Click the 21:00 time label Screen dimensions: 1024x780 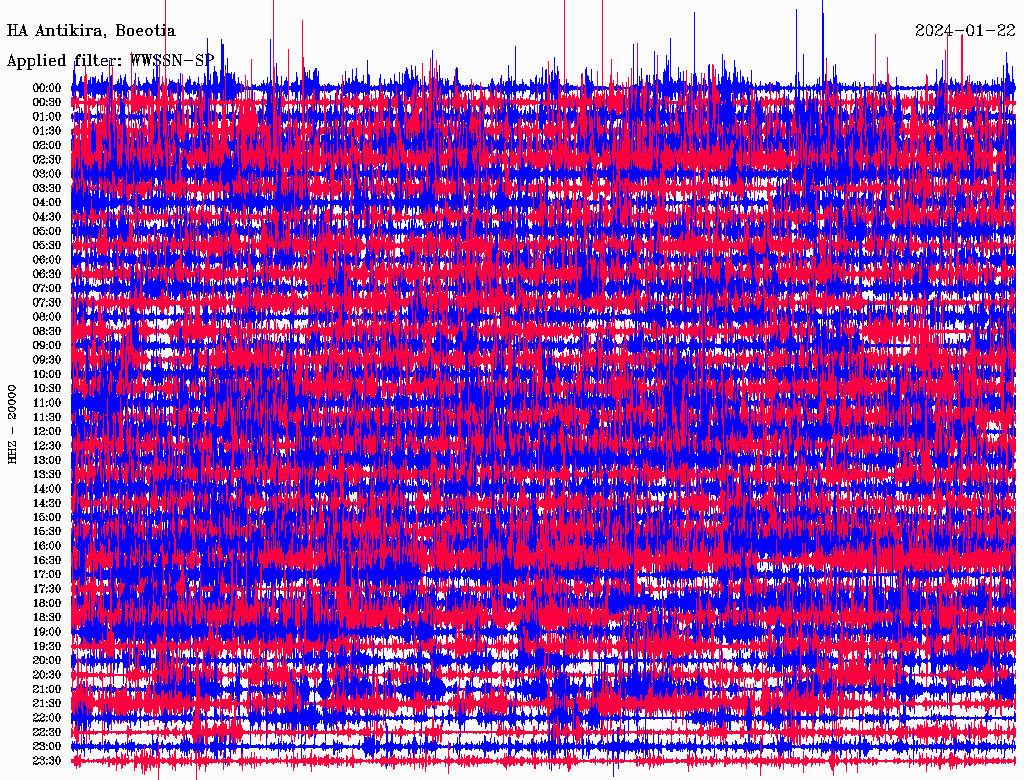point(46,689)
